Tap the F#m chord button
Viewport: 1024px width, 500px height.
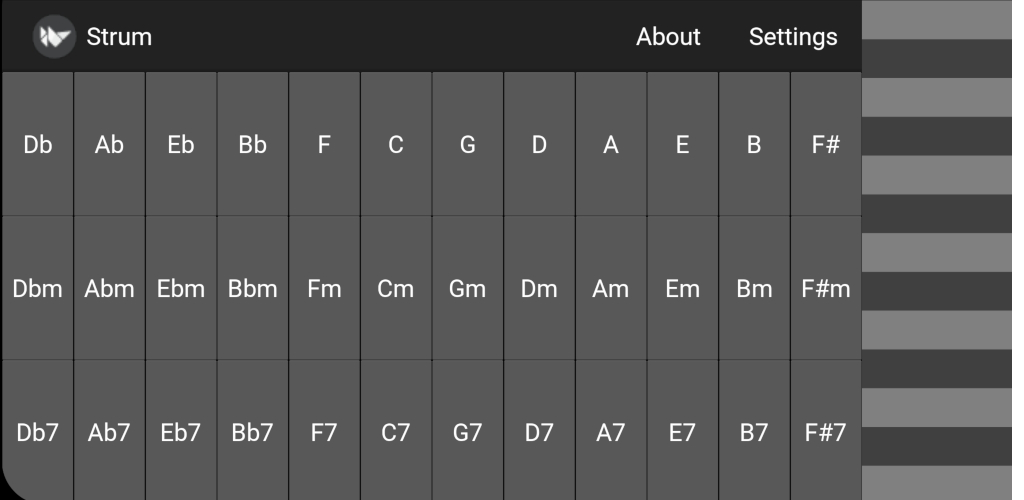point(826,289)
